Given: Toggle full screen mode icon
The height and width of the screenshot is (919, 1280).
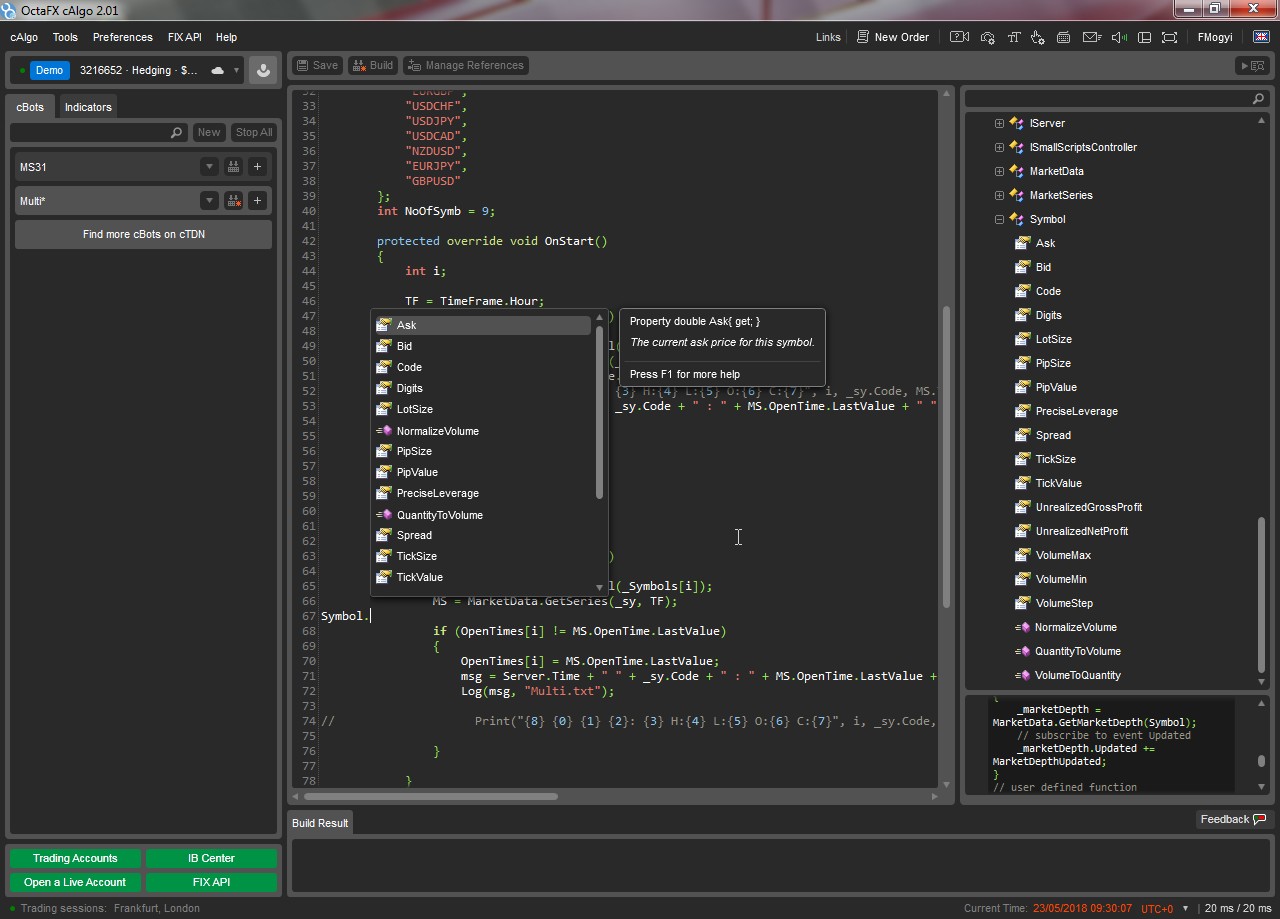Looking at the screenshot, I should 1170,37.
